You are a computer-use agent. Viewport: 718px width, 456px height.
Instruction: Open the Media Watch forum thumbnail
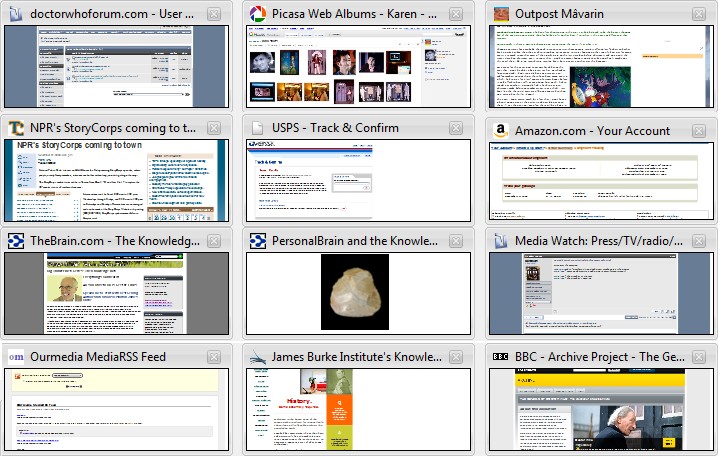pos(601,293)
